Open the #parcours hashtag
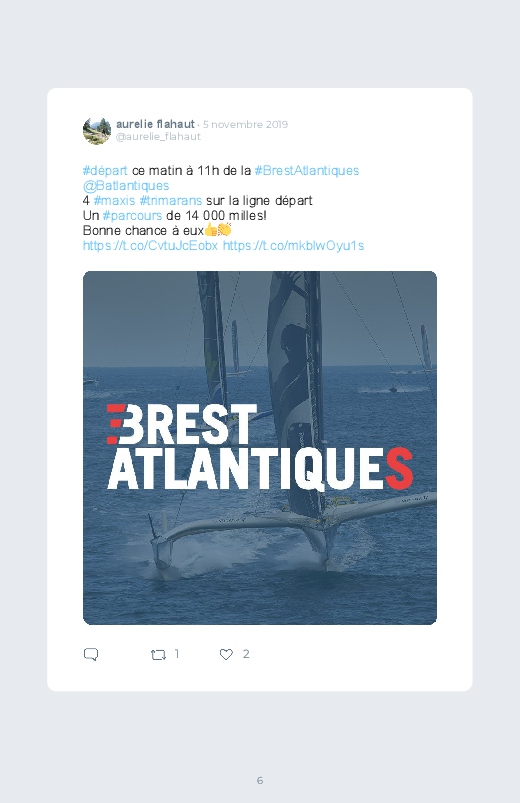Image resolution: width=520 pixels, height=803 pixels. click(x=132, y=215)
